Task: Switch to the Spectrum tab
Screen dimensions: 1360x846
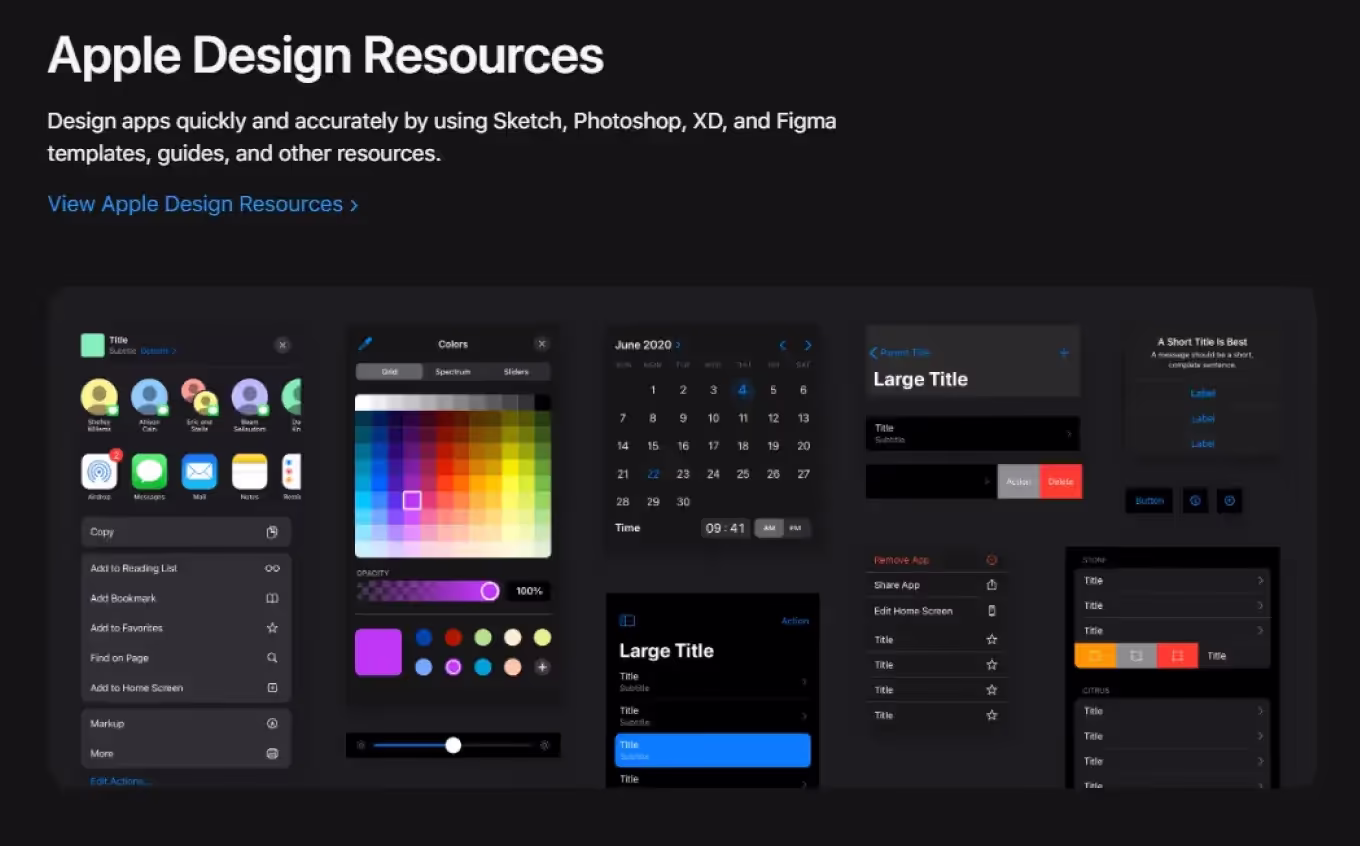Action: 452,372
